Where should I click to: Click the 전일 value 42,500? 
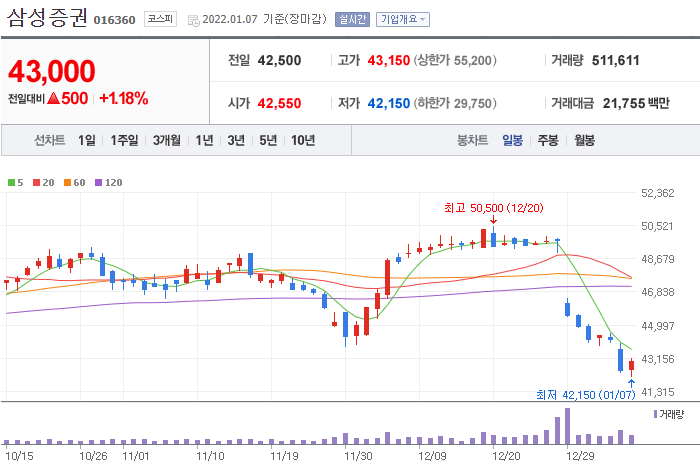coord(279,60)
